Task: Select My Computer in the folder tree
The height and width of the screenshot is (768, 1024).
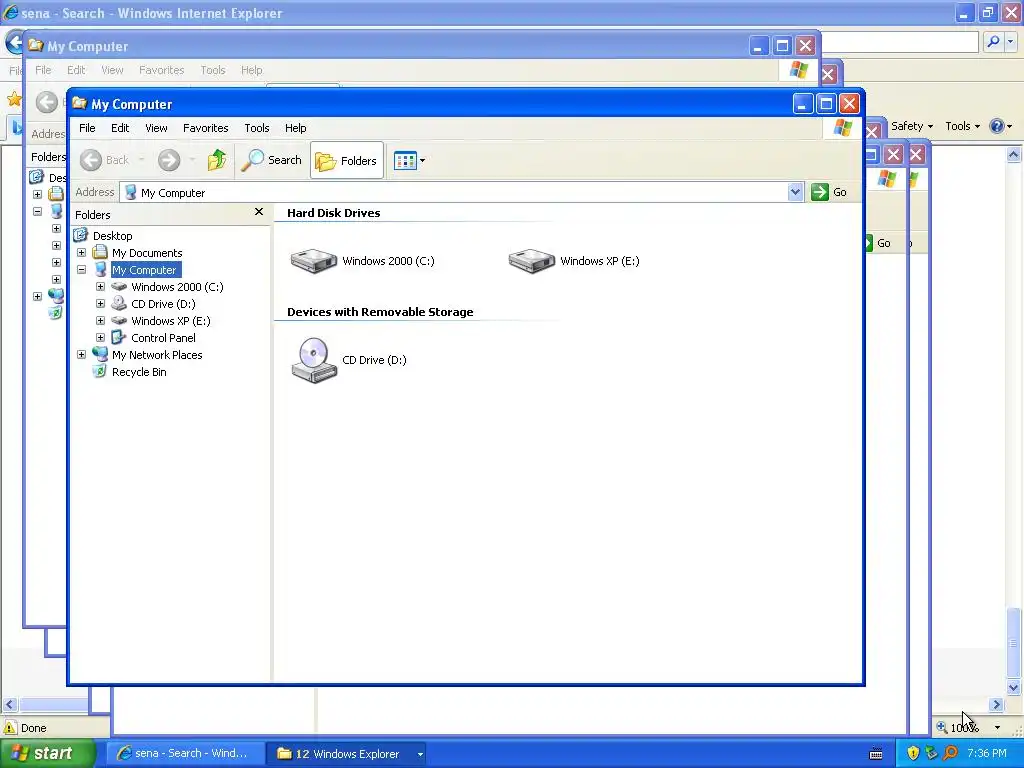Action: click(144, 270)
